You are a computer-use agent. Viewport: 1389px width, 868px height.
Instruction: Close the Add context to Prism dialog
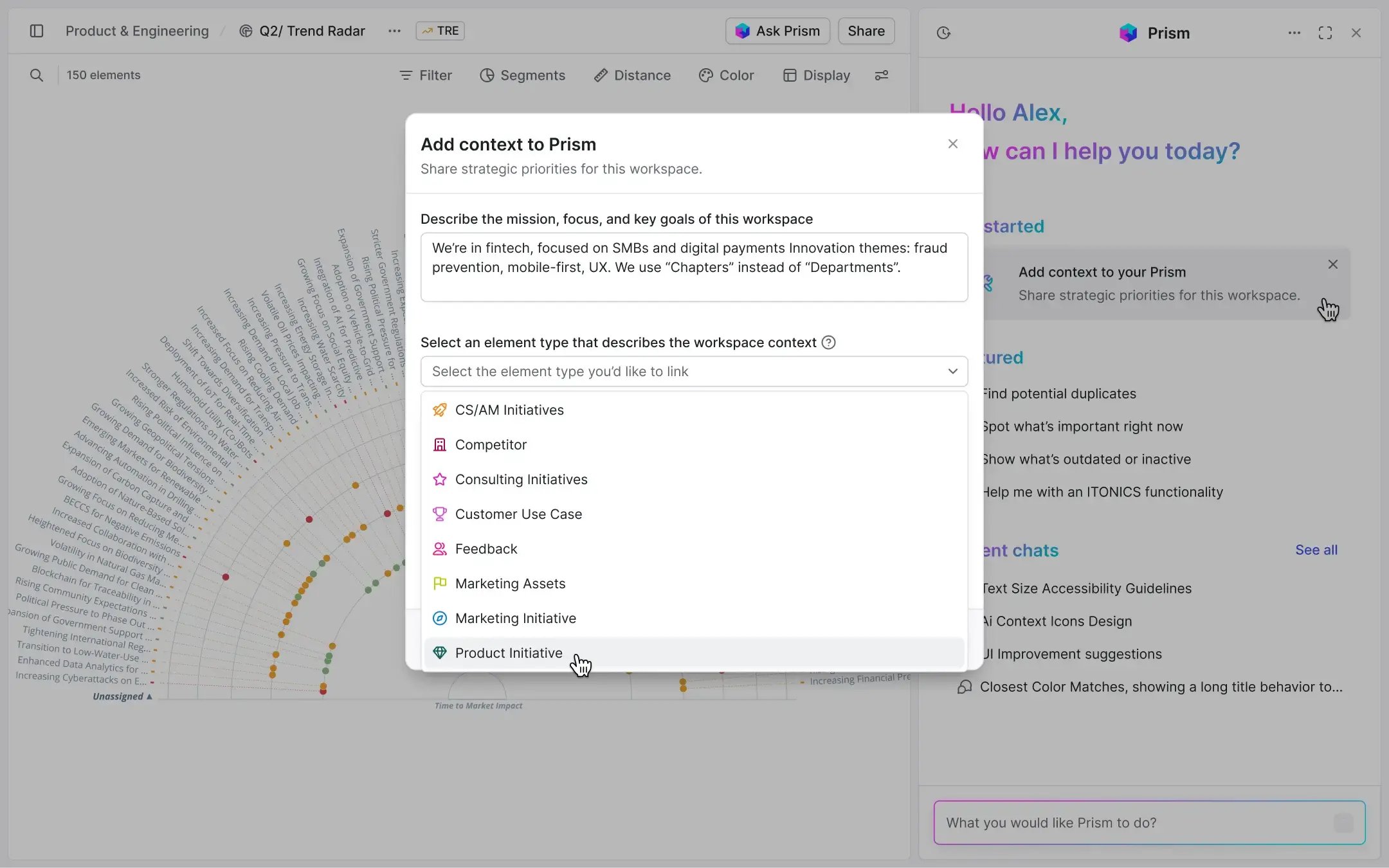point(952,143)
